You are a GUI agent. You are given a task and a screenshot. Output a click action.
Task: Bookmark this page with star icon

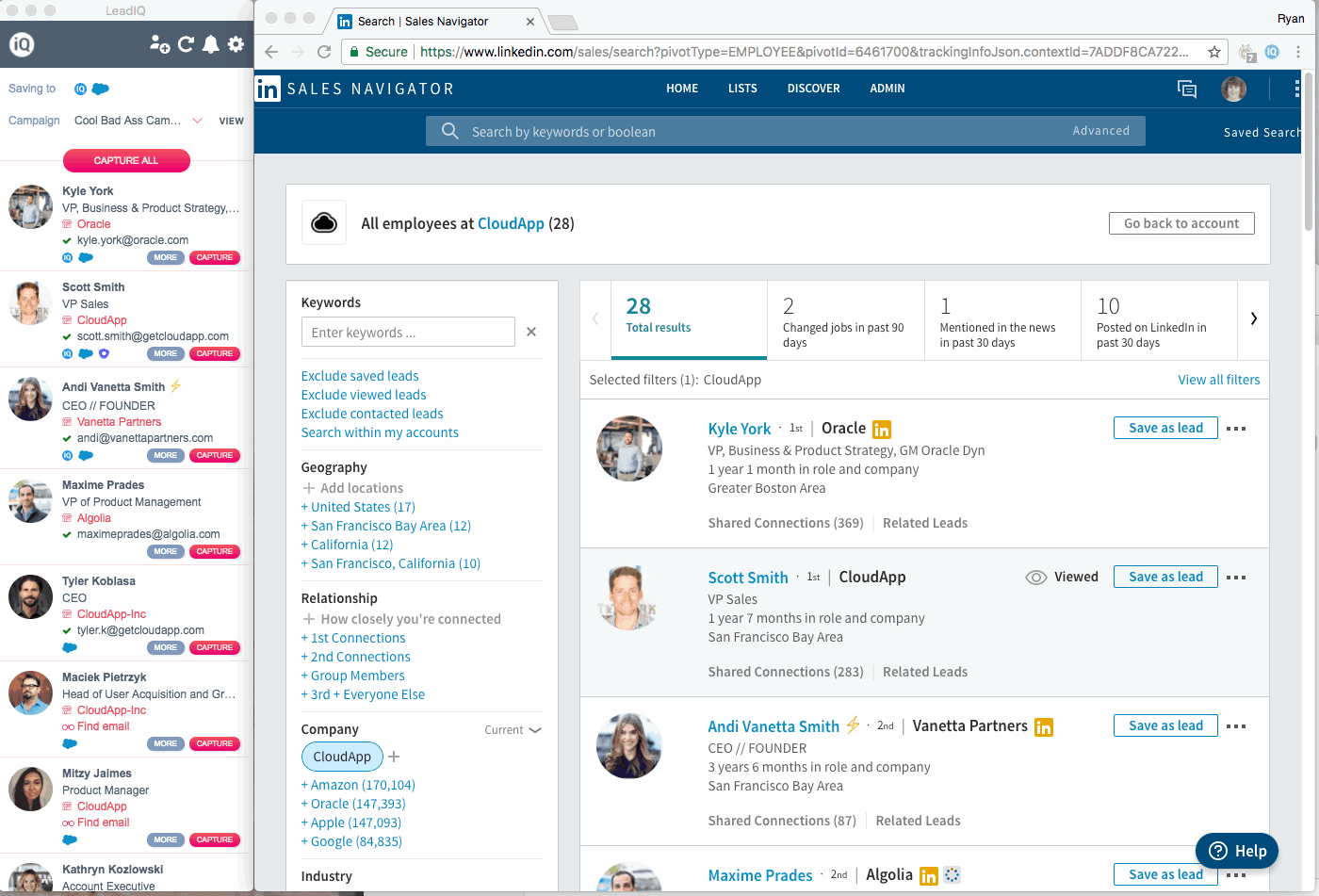[1214, 52]
